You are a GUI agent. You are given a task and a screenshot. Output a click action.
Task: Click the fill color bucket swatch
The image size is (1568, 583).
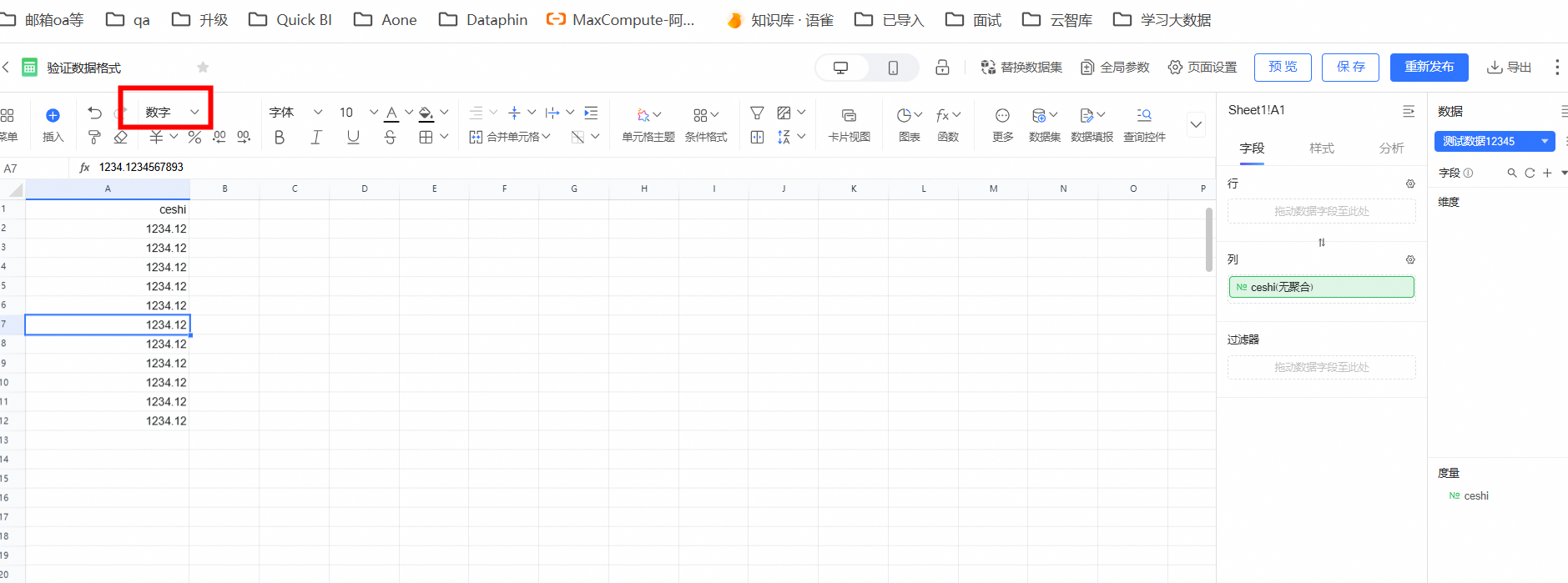tap(426, 113)
